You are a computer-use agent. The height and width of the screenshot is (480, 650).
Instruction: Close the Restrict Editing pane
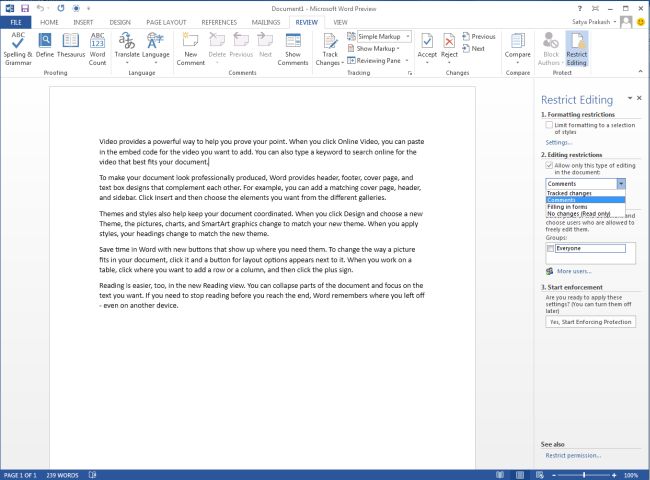(639, 98)
